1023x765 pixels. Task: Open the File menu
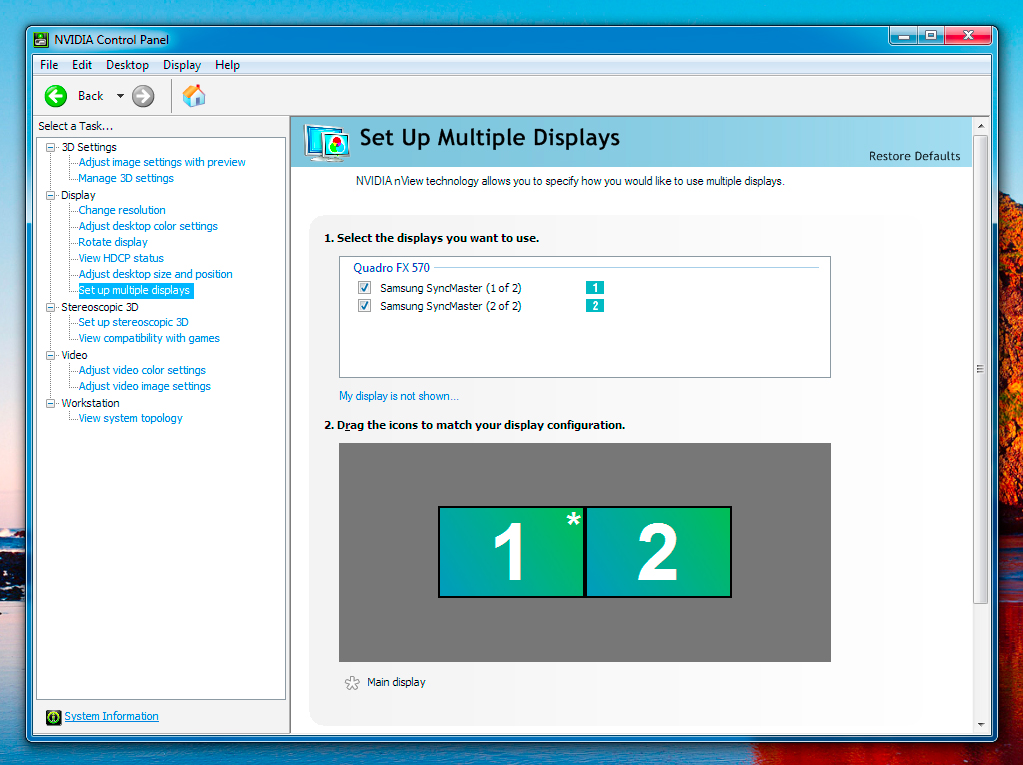pyautogui.click(x=49, y=65)
